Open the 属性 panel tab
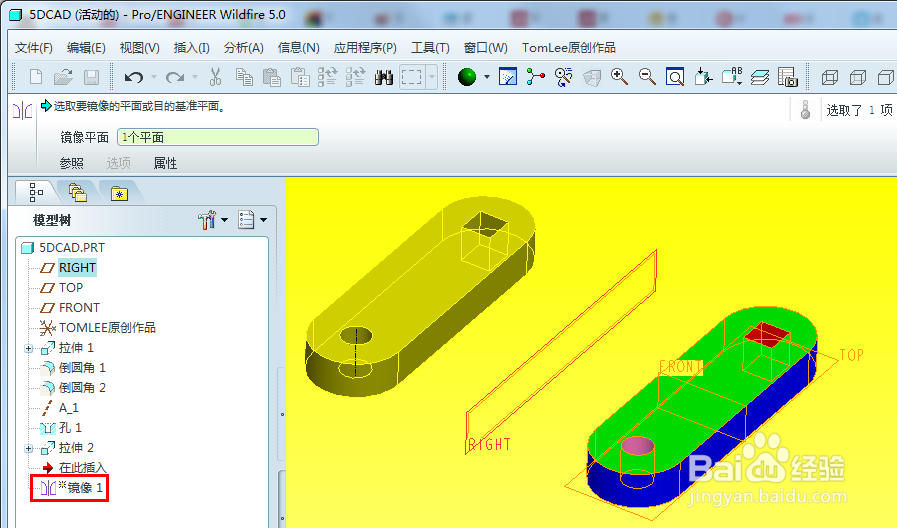Image resolution: width=897 pixels, height=528 pixels. (x=165, y=163)
